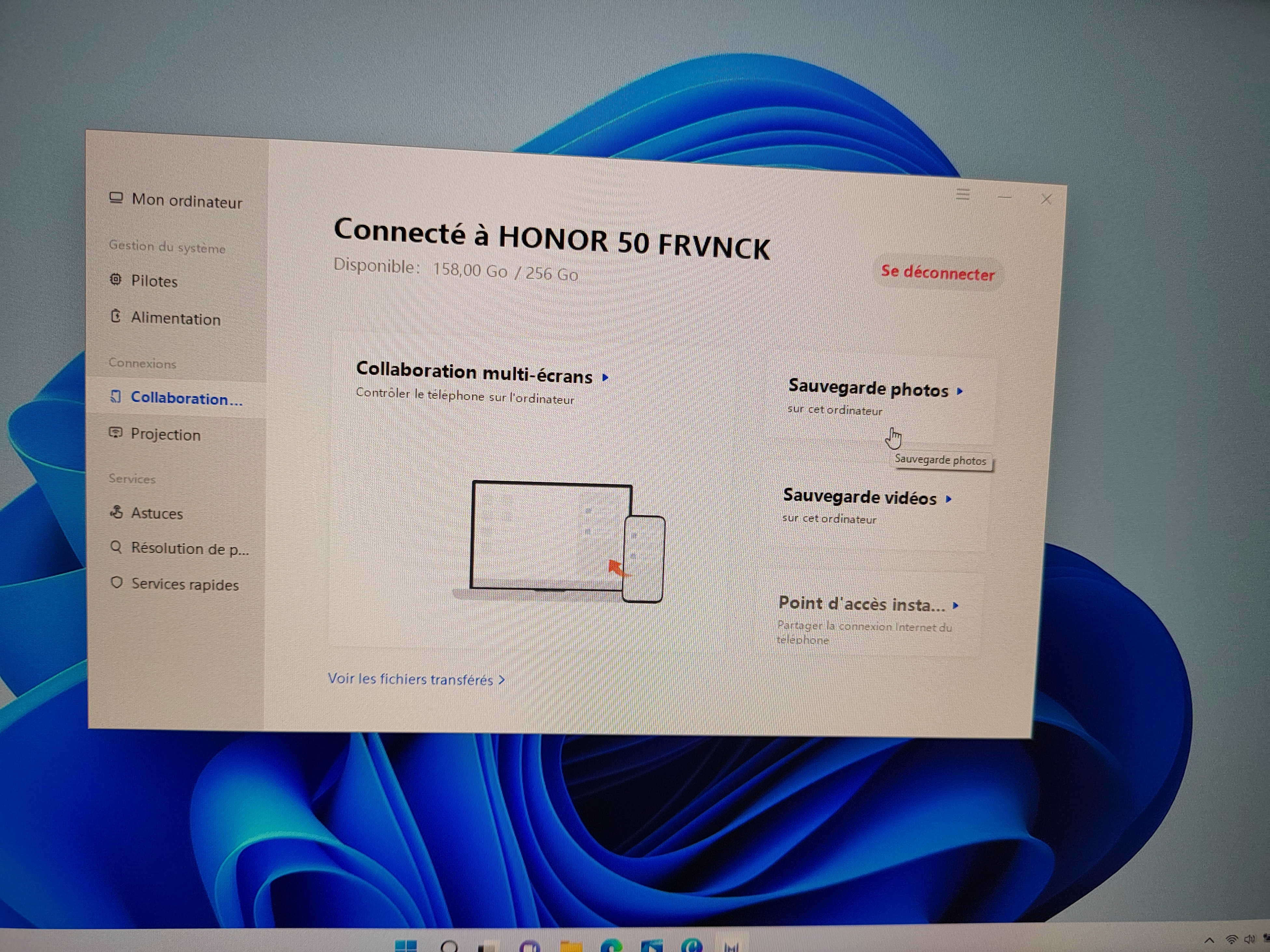Expand the Point d'accès insta... arrow

pyautogui.click(x=955, y=605)
